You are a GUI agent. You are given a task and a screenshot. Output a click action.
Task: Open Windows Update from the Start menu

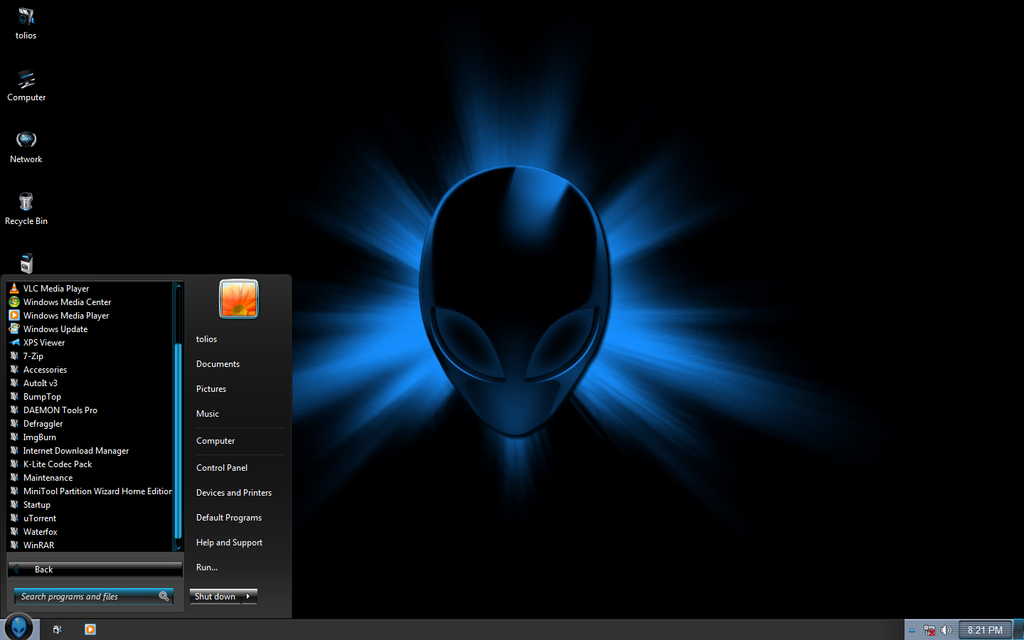[54, 328]
